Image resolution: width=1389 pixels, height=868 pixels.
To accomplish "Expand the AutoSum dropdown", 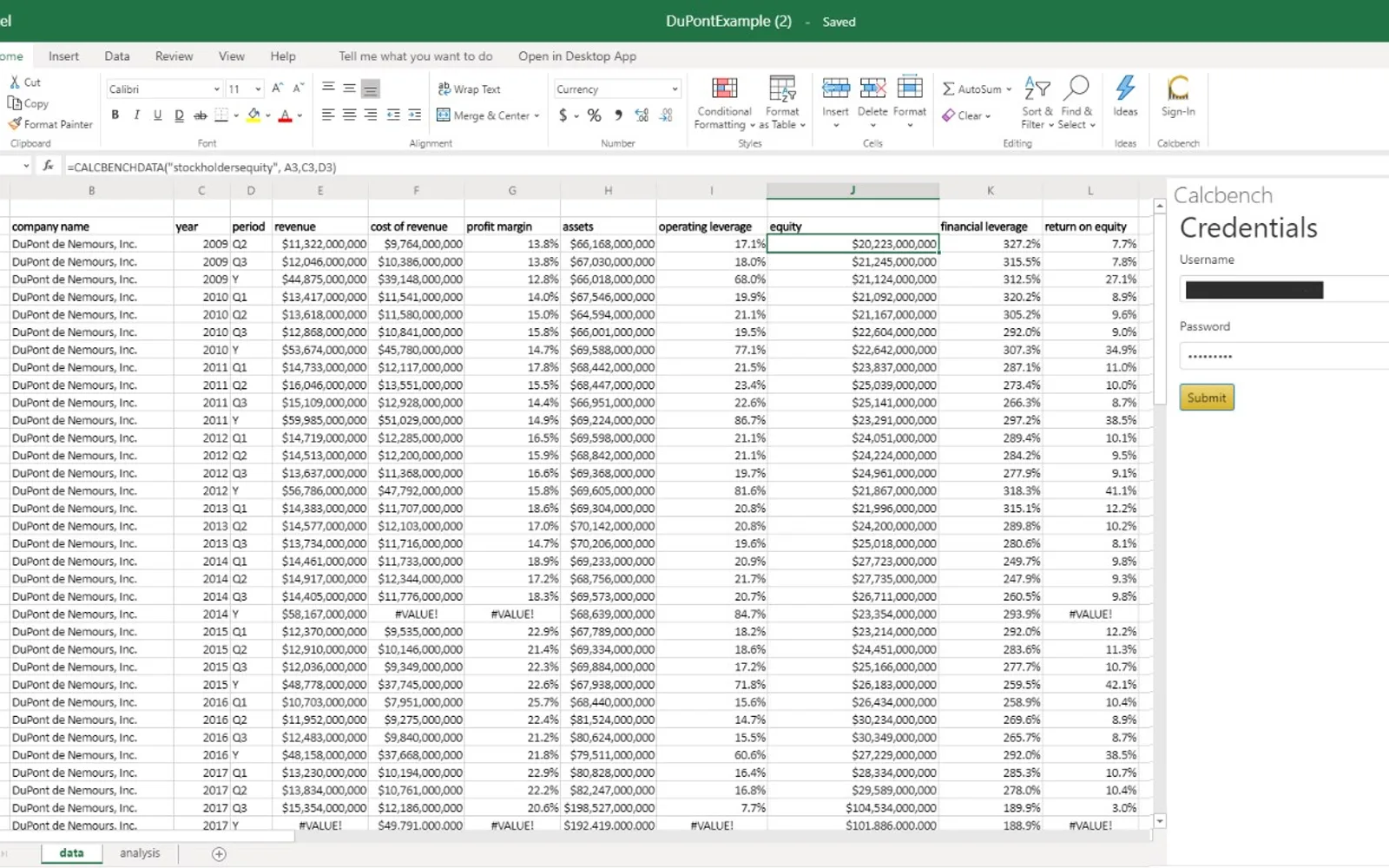I will pos(1009,89).
